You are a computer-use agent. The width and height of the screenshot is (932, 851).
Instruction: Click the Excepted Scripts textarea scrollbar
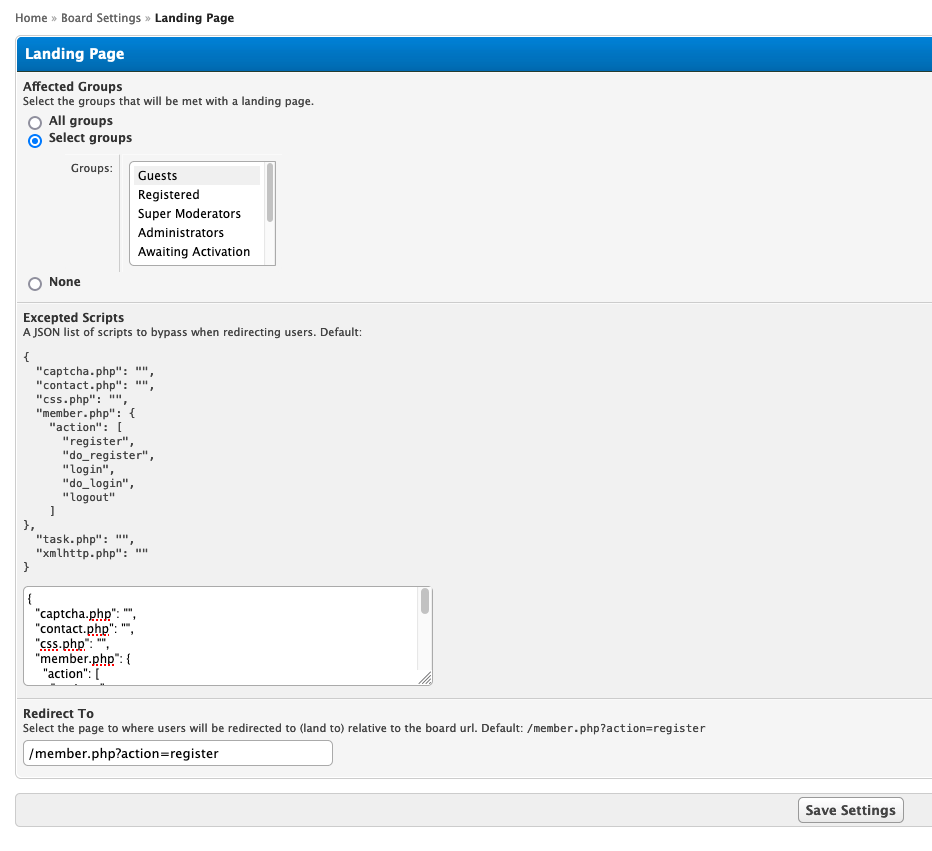pyautogui.click(x=425, y=601)
